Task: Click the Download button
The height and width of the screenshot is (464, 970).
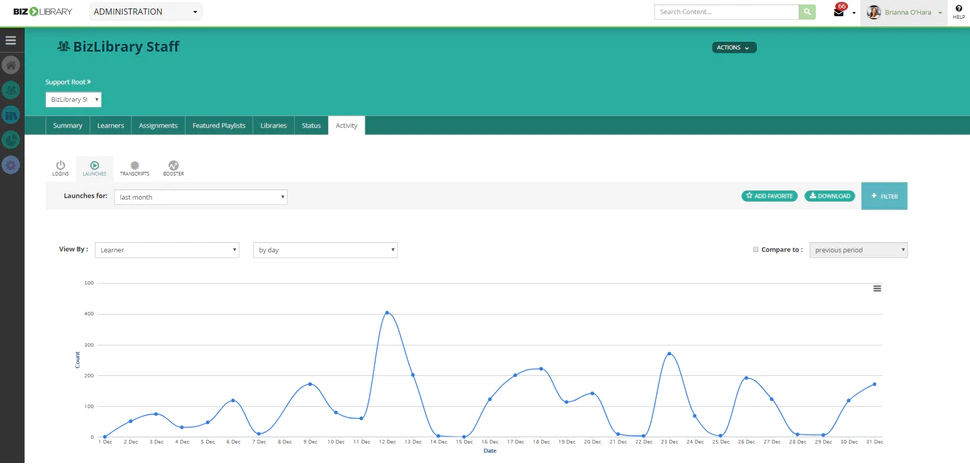Action: [829, 196]
